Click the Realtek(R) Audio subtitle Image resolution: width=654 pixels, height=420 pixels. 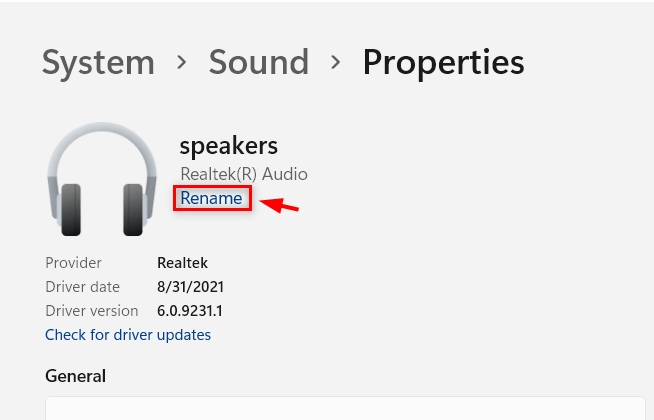pyautogui.click(x=244, y=174)
